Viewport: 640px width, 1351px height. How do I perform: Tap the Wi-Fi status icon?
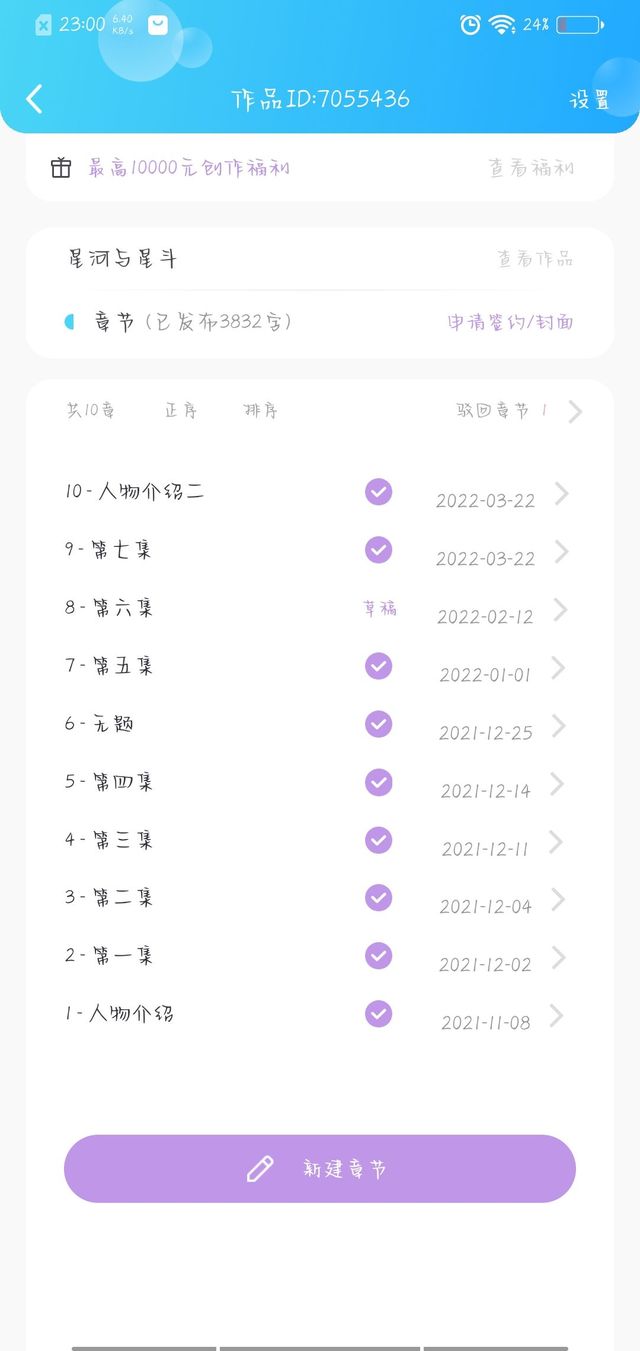coord(502,25)
